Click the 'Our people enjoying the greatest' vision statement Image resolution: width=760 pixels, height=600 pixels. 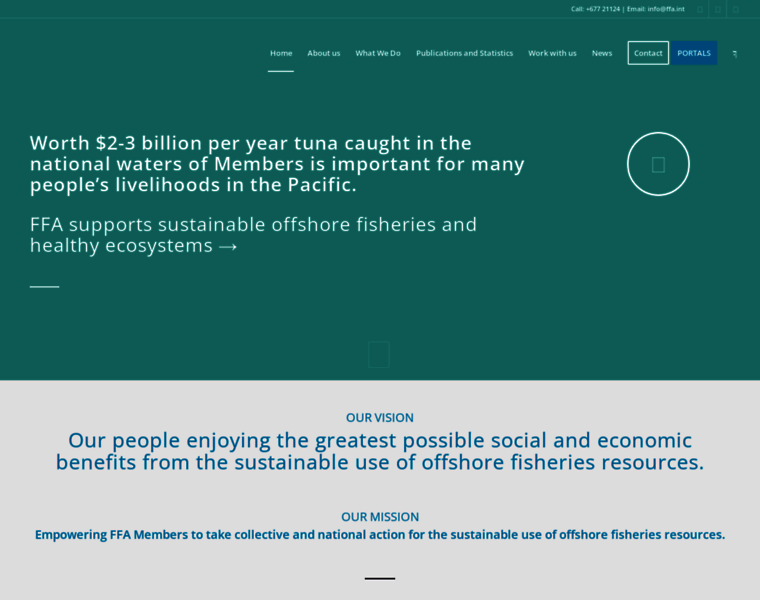(380, 451)
